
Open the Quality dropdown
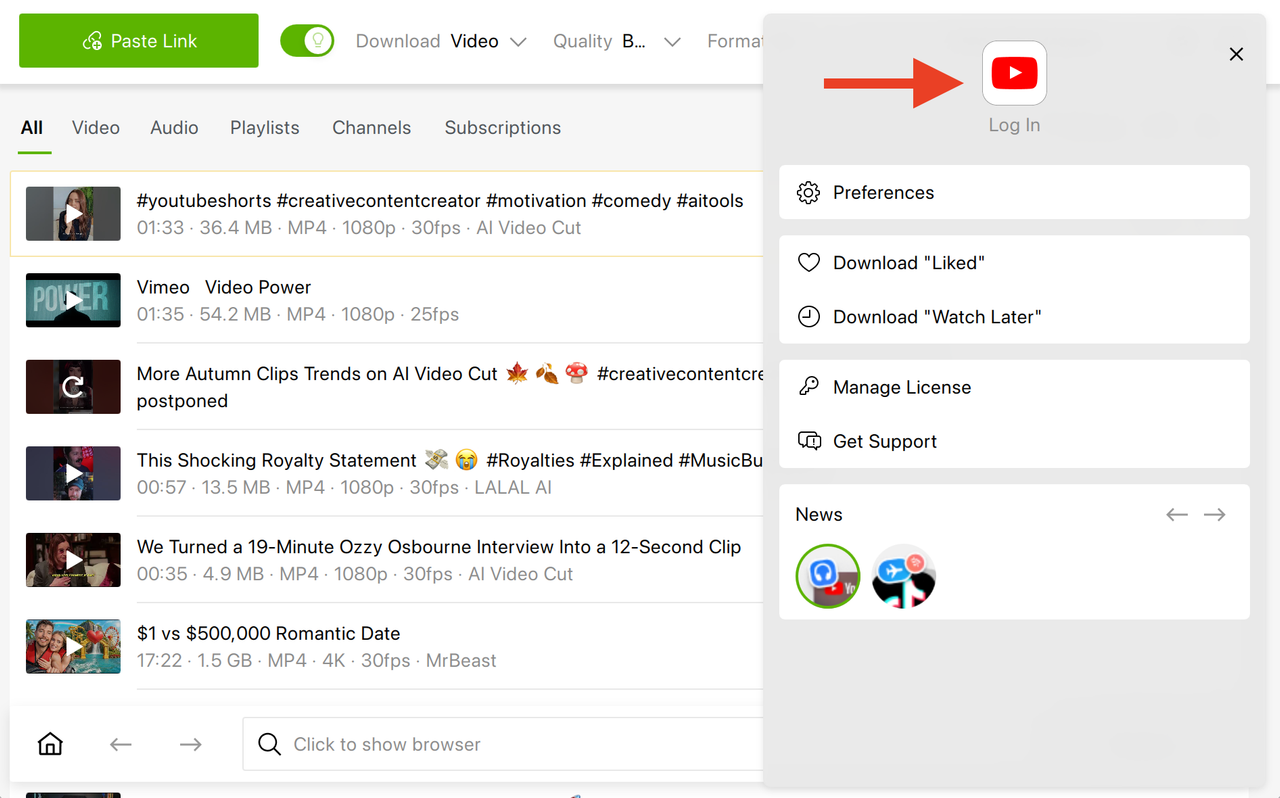(617, 41)
